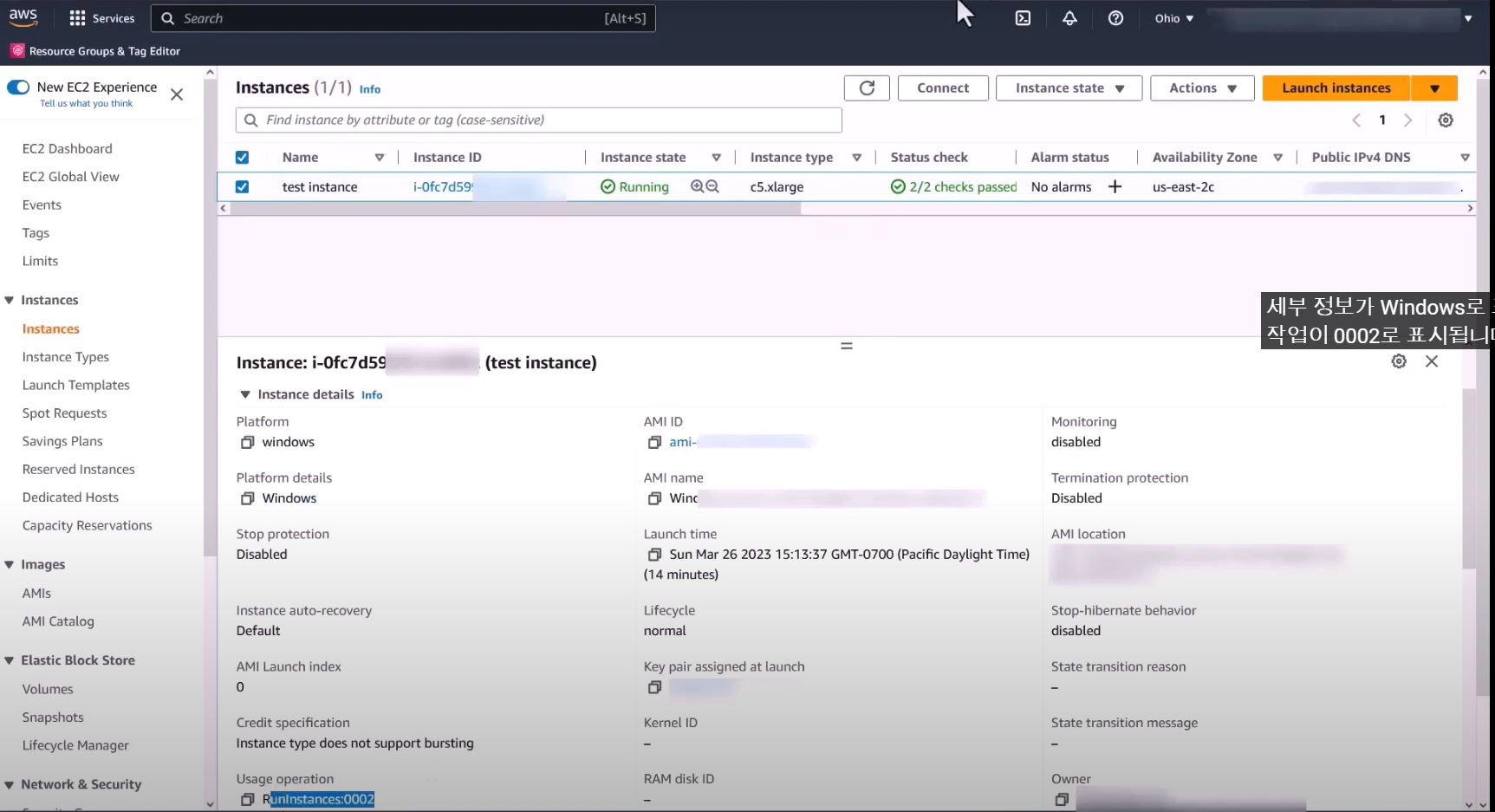Click the Connect button
This screenshot has height=812, width=1495.
[x=943, y=88]
